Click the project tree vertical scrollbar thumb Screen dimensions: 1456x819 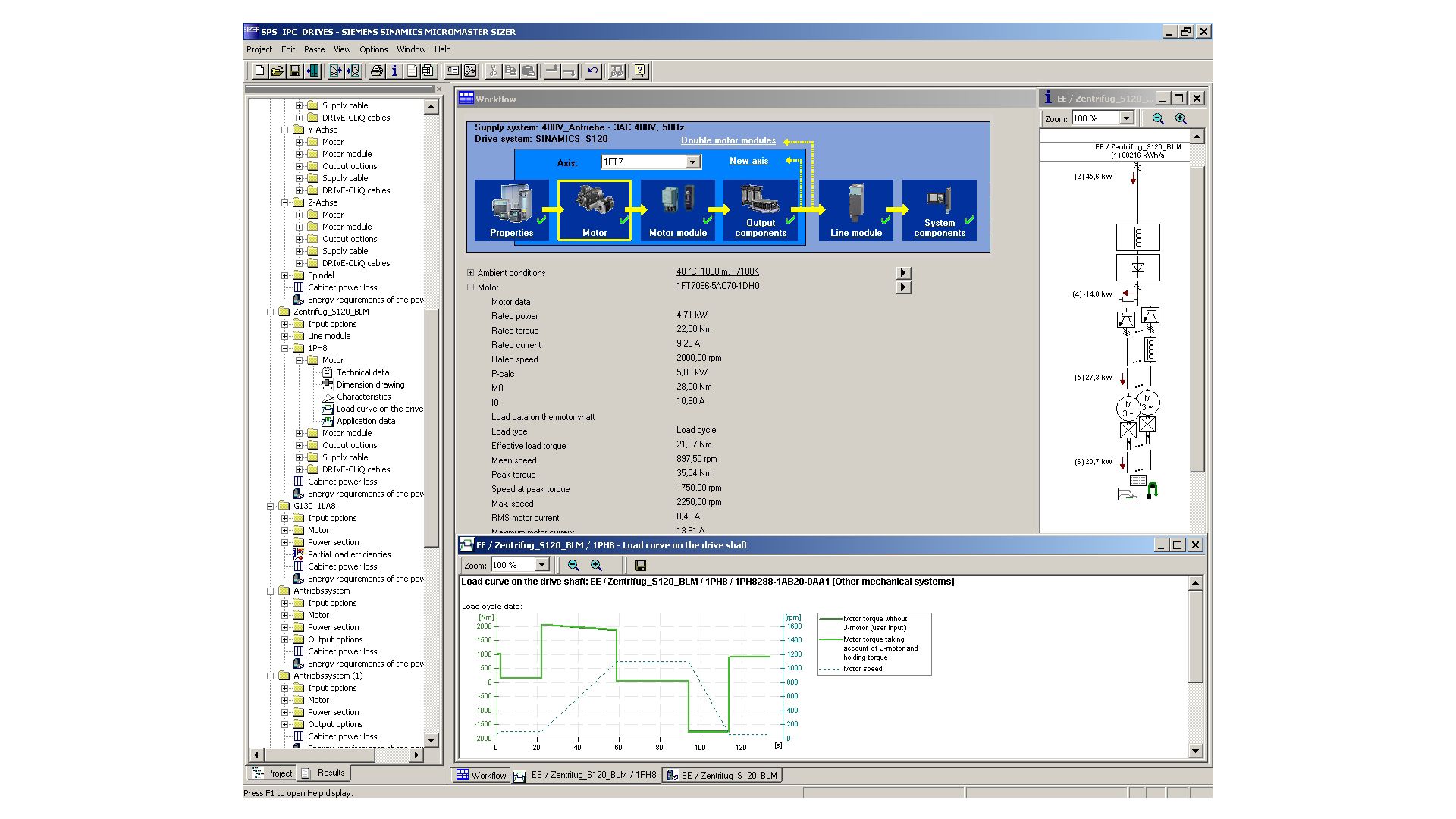(431, 428)
